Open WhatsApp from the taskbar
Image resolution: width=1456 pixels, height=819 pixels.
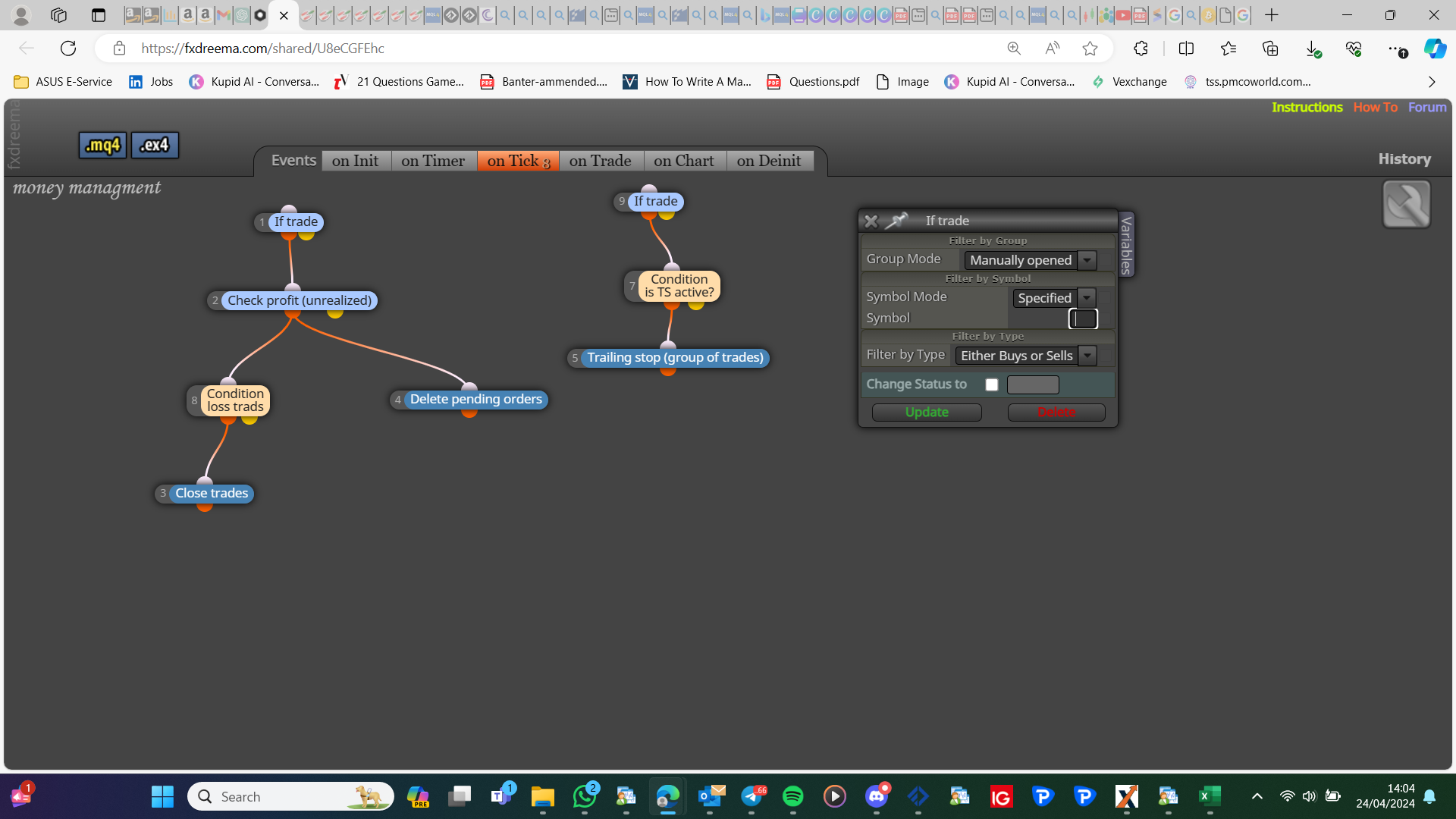pyautogui.click(x=585, y=796)
